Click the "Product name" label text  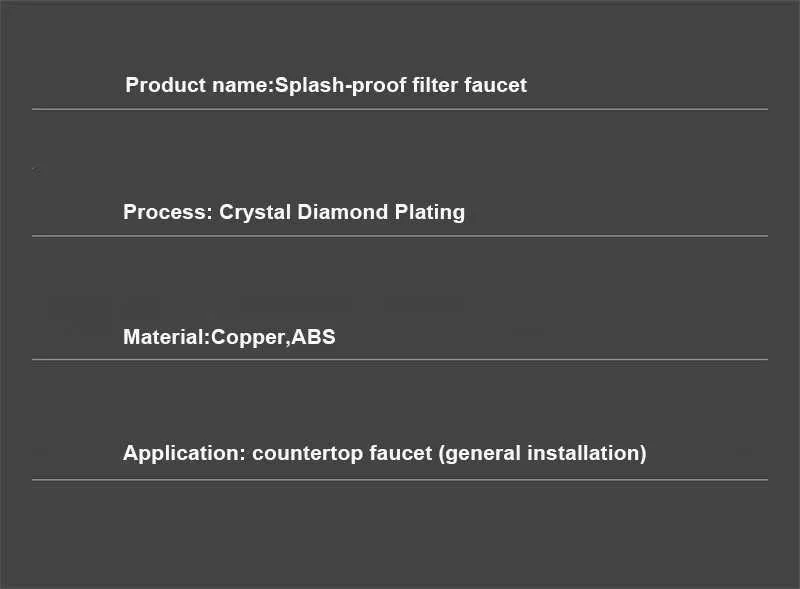196,85
